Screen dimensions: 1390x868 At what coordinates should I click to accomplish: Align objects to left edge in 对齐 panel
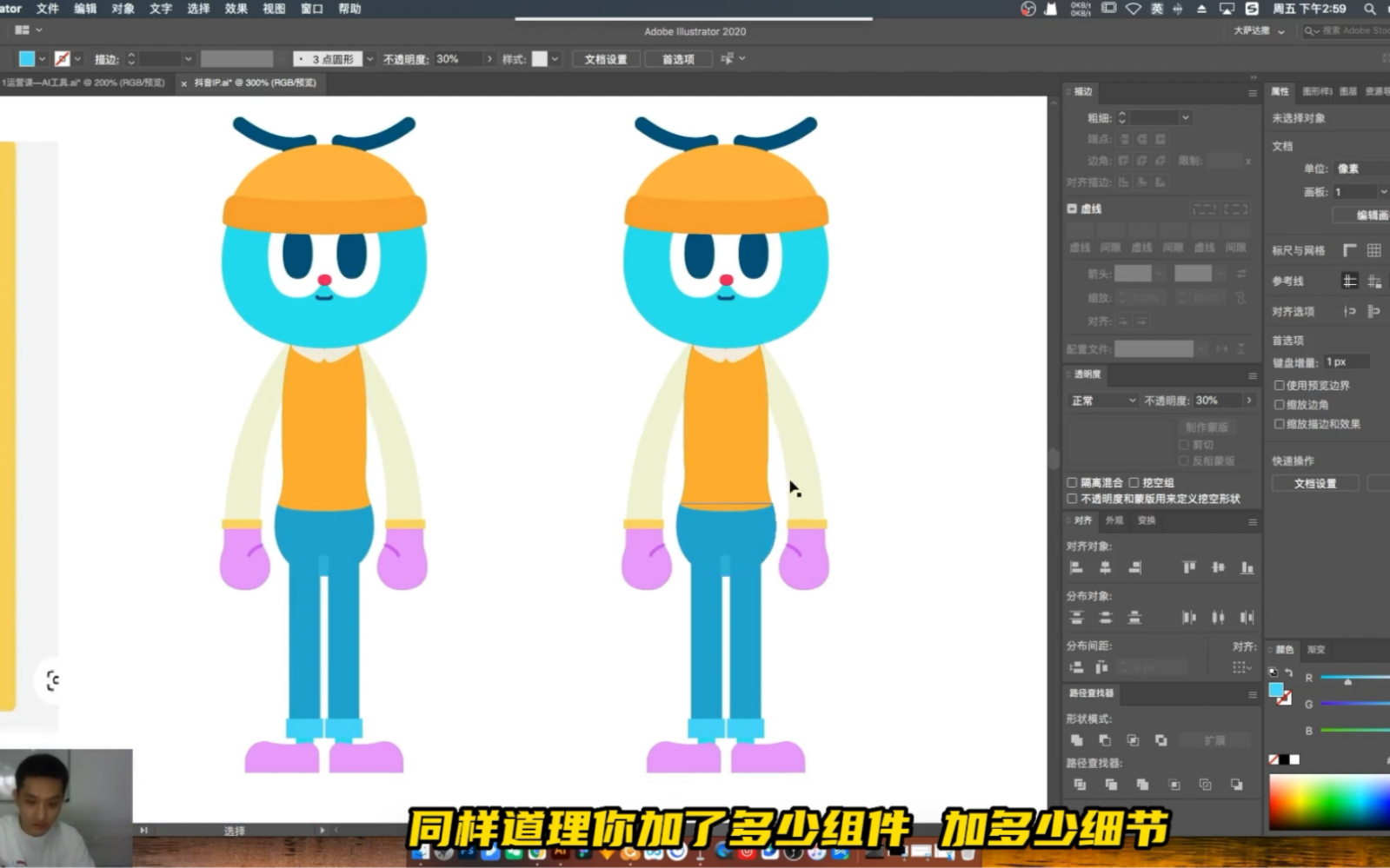[1076, 568]
